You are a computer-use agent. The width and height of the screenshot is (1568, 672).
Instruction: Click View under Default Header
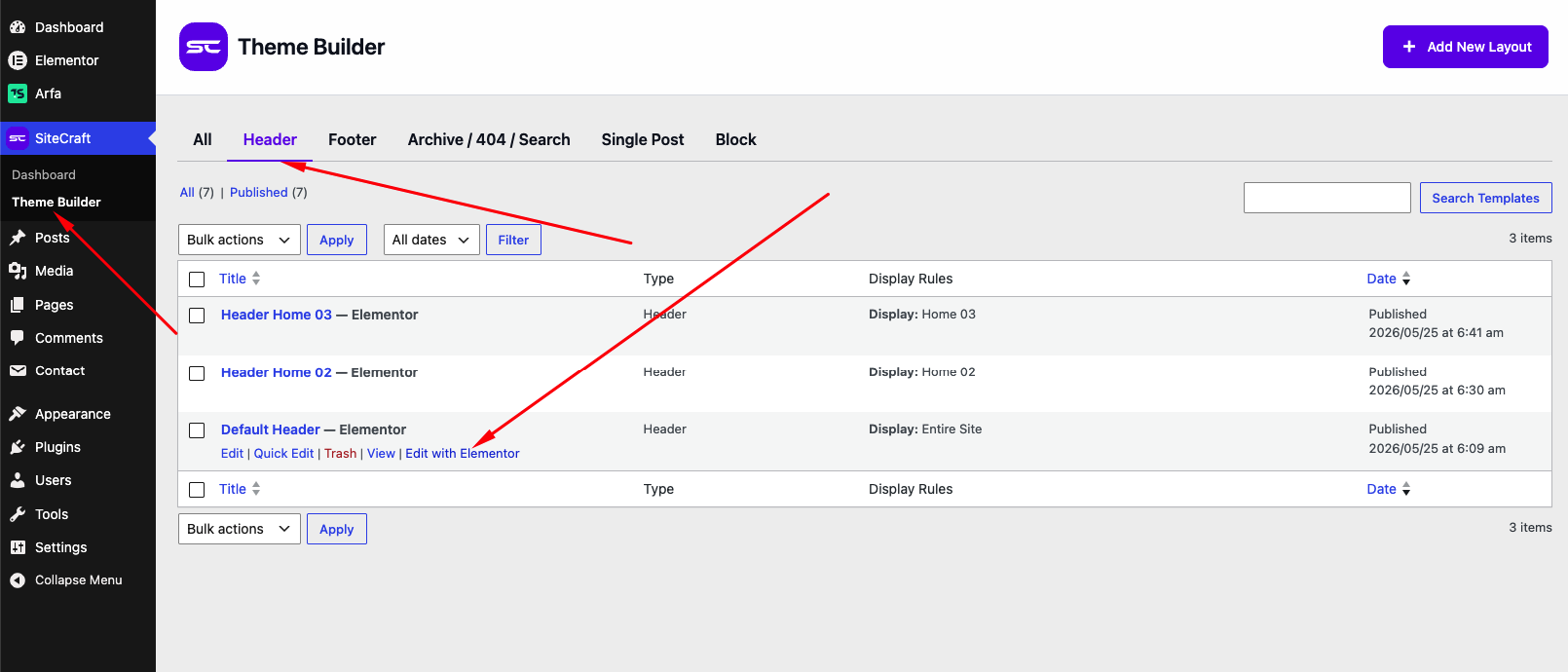coord(381,454)
